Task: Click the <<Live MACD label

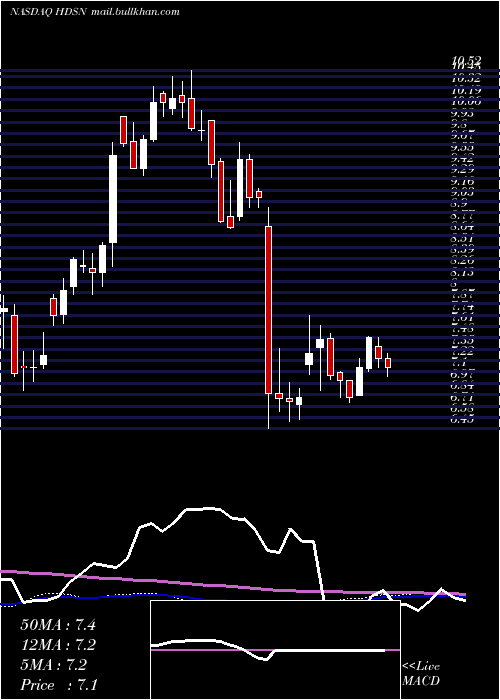Action: [x=421, y=674]
